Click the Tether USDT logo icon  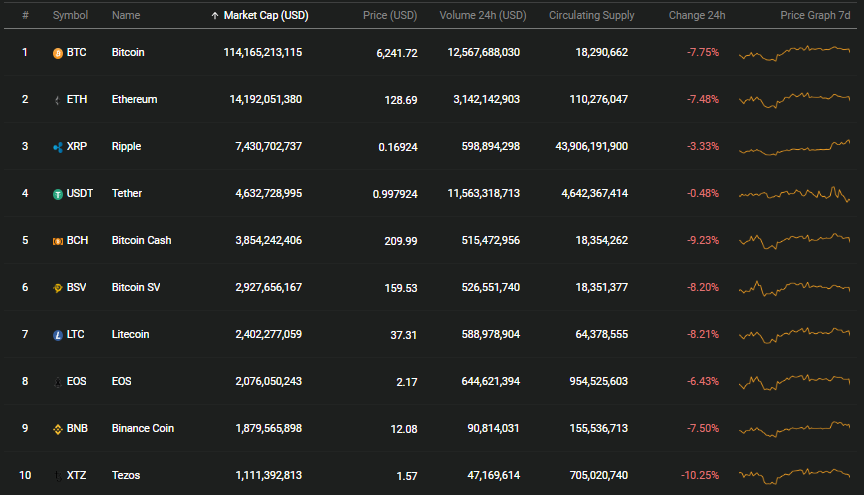(57, 194)
